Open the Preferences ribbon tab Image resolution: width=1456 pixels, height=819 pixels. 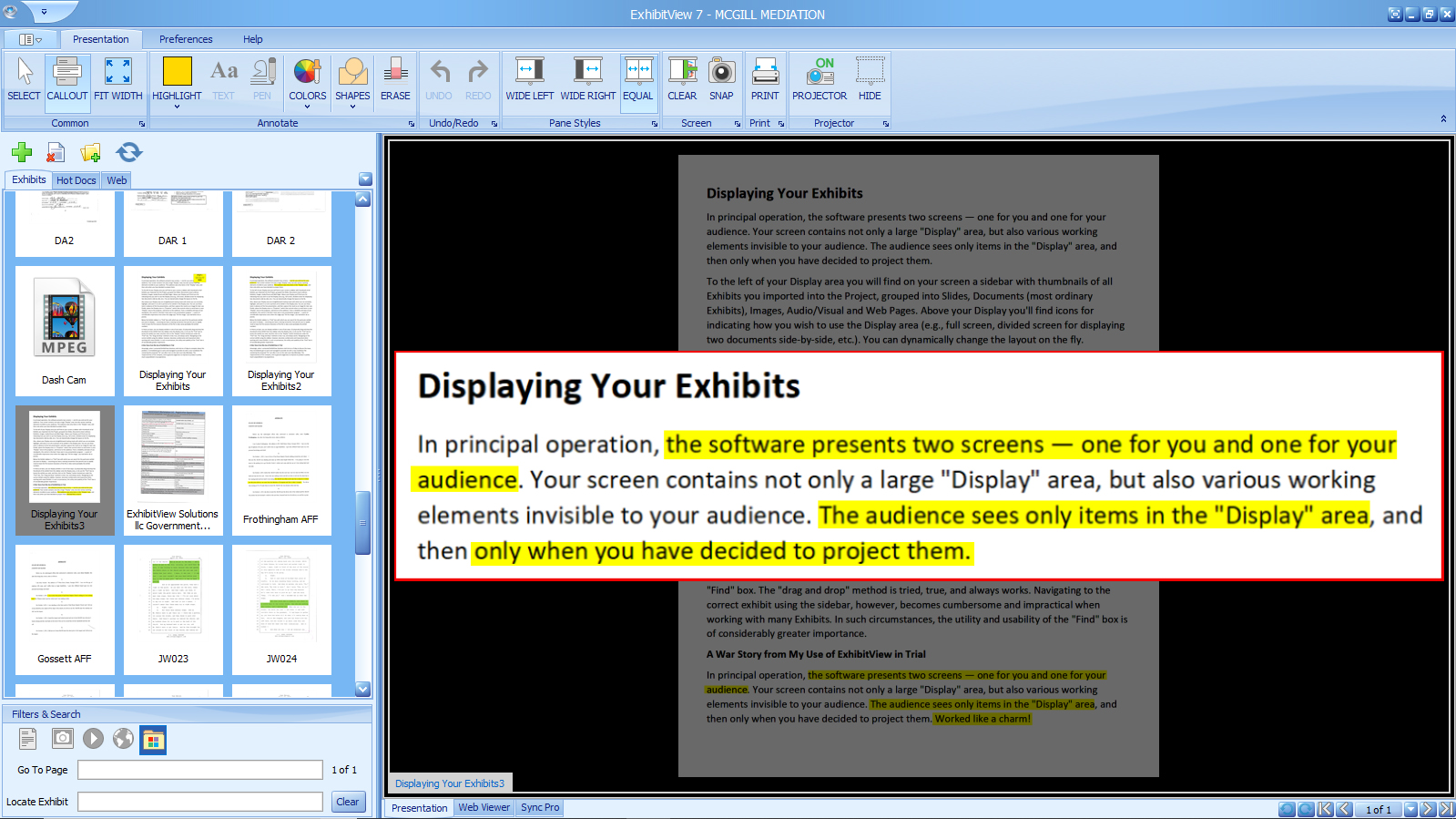pos(186,39)
